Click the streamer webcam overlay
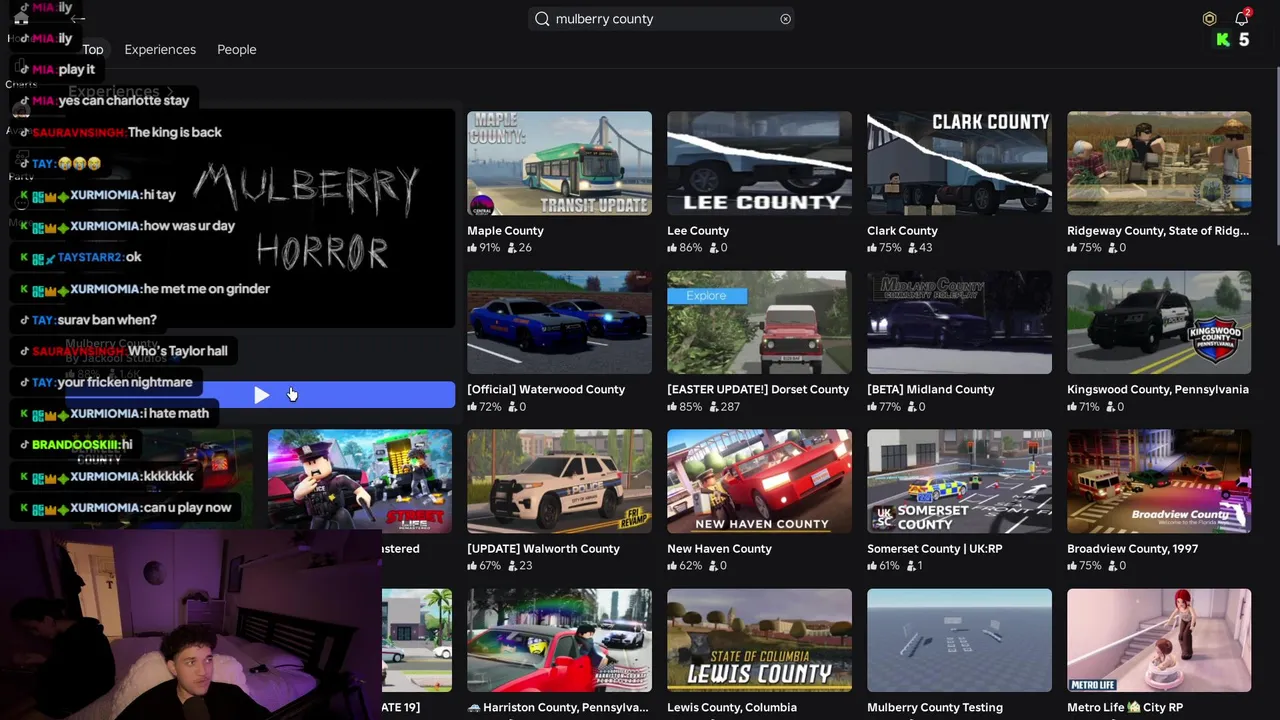Image resolution: width=1280 pixels, height=720 pixels. 190,625
